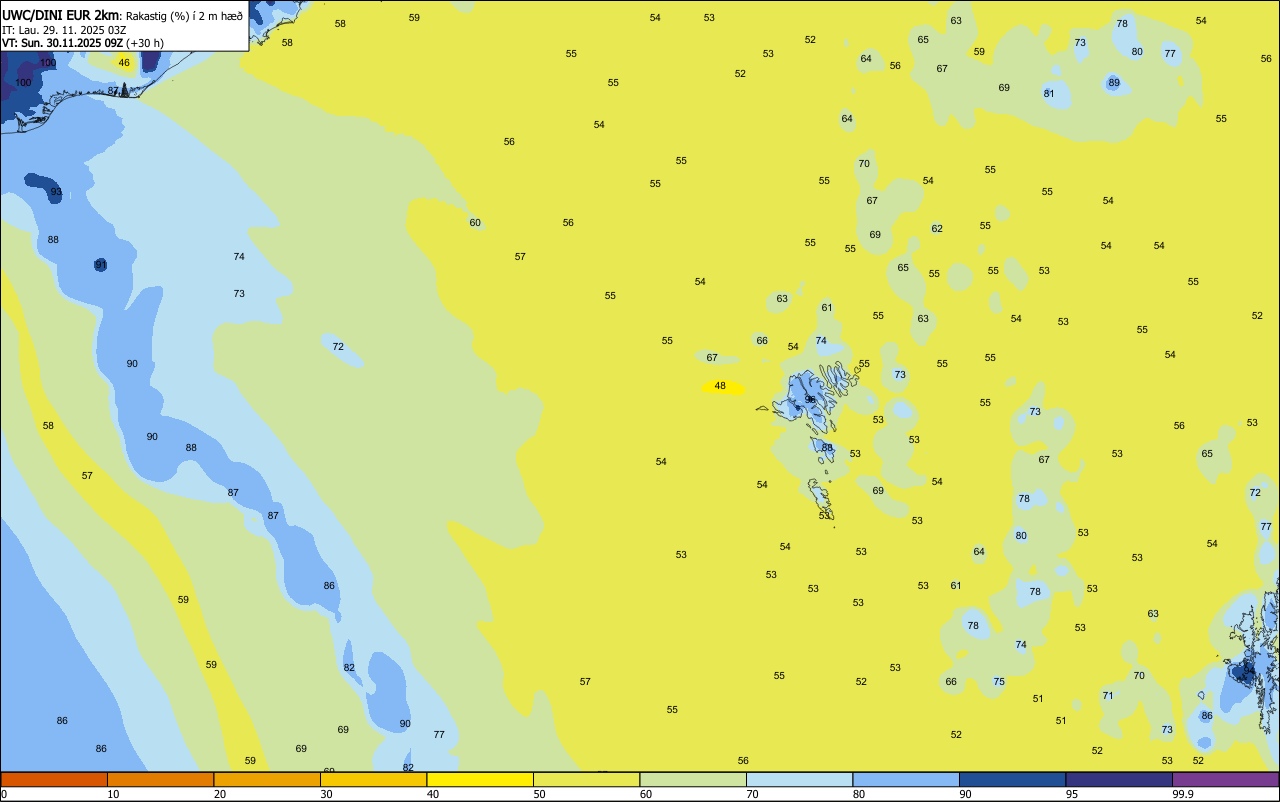Click the 'UWC/DINI EUR 2km' title text
1280x802 pixels.
(x=61, y=15)
